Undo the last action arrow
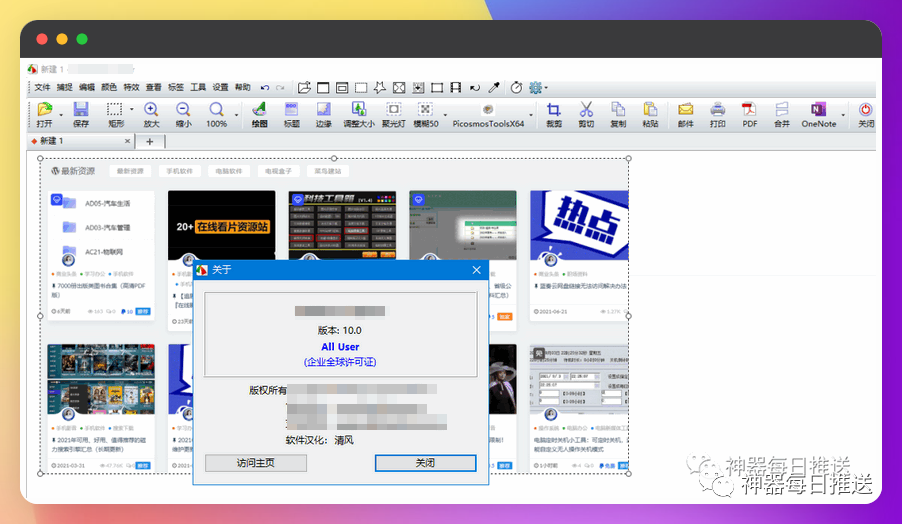 tap(265, 87)
